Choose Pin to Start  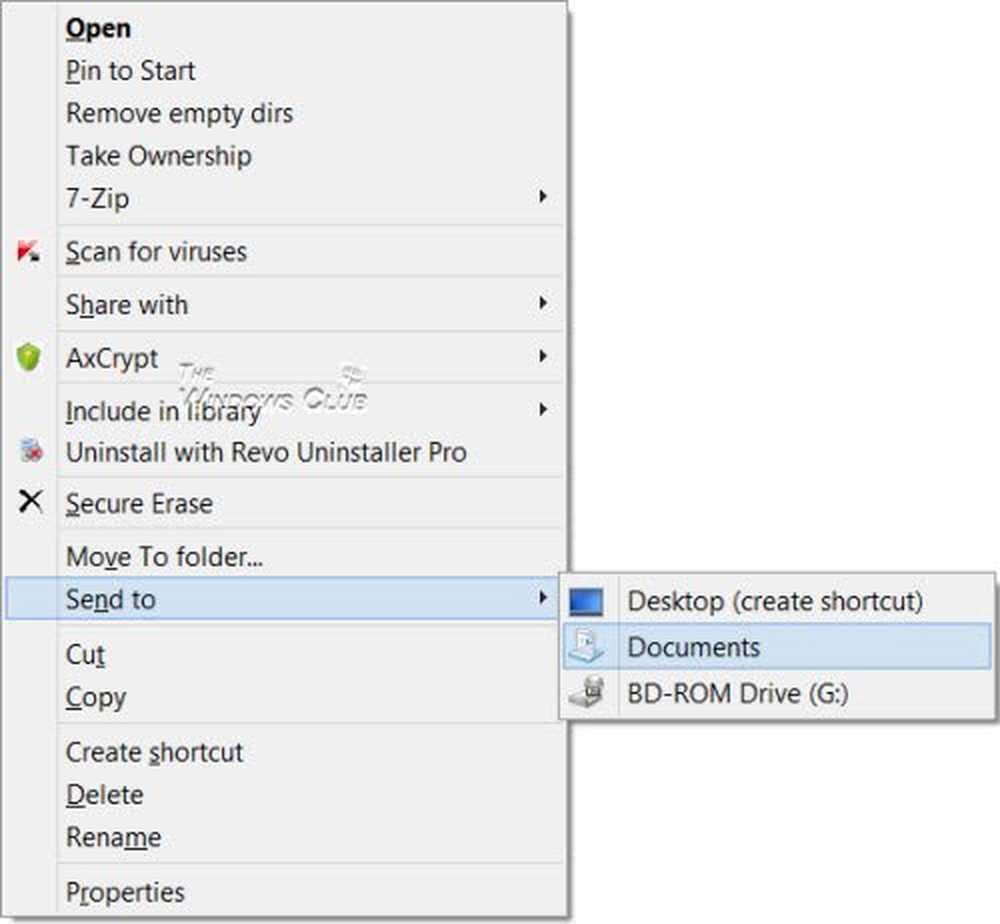coord(130,71)
